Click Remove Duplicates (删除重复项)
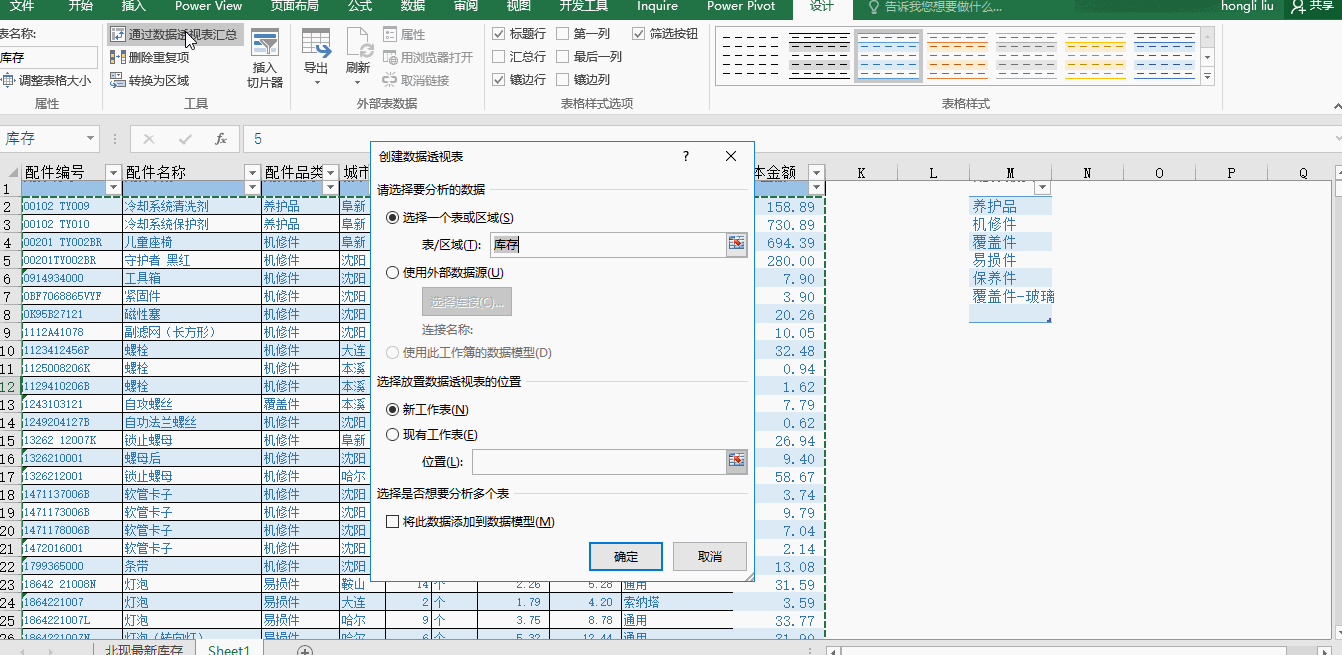This screenshot has width=1342, height=655. pyautogui.click(x=150, y=58)
